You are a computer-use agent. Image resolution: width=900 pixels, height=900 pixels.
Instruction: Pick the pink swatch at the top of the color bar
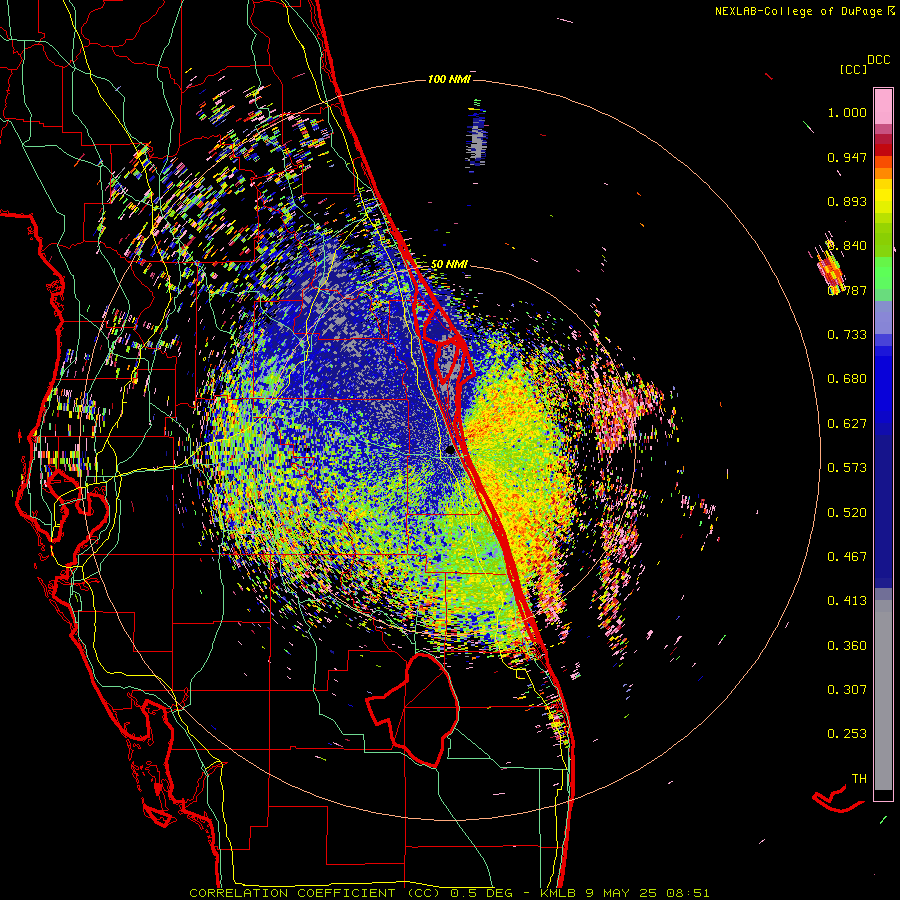(x=883, y=106)
